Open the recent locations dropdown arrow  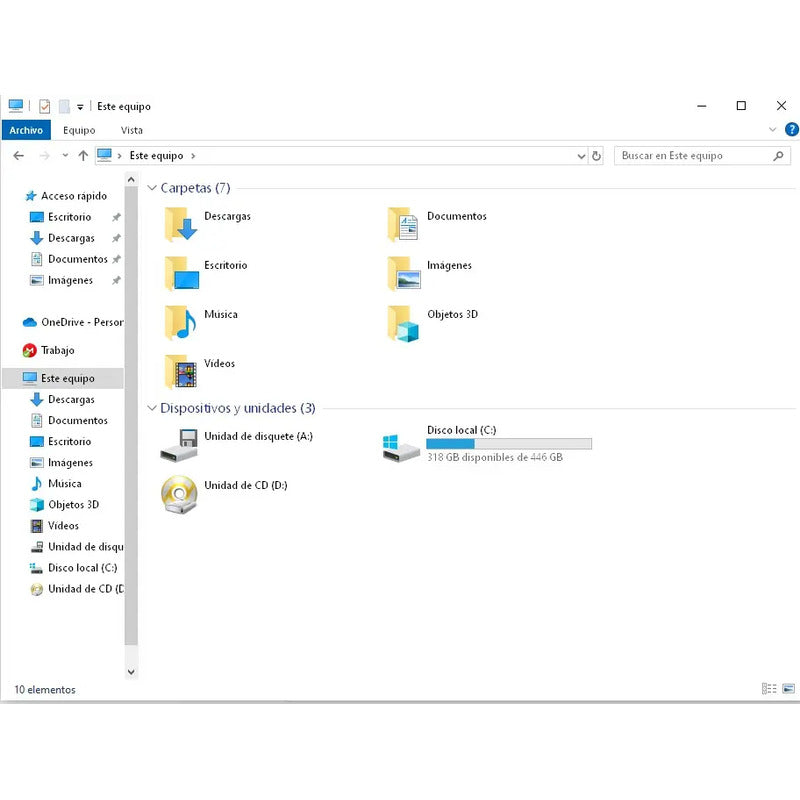pos(65,155)
